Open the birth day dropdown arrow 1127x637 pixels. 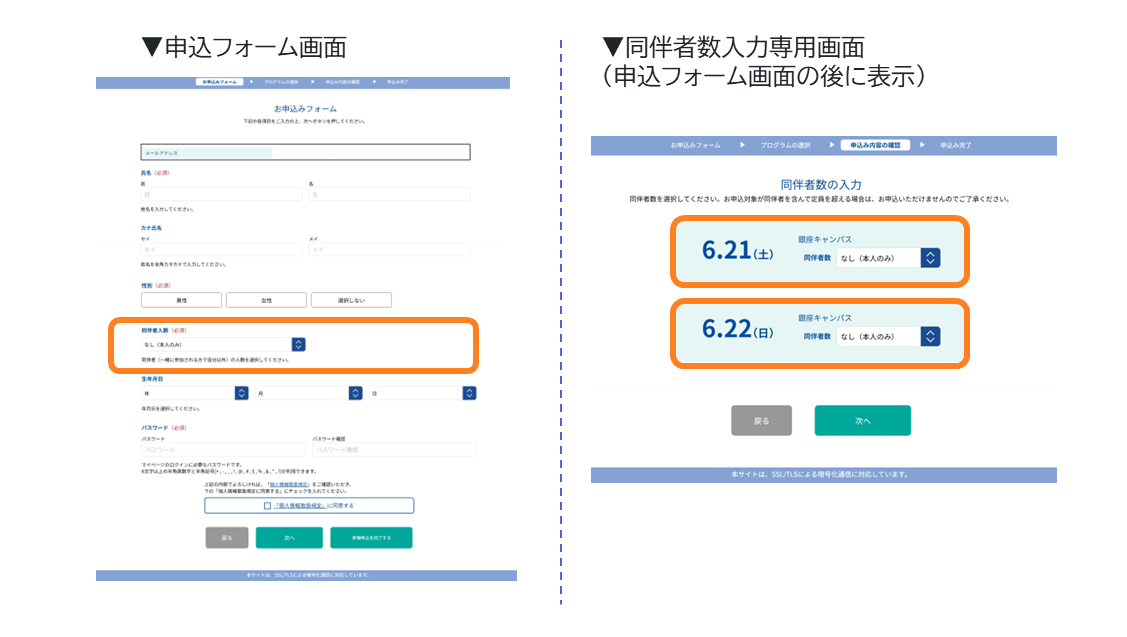pos(469,393)
